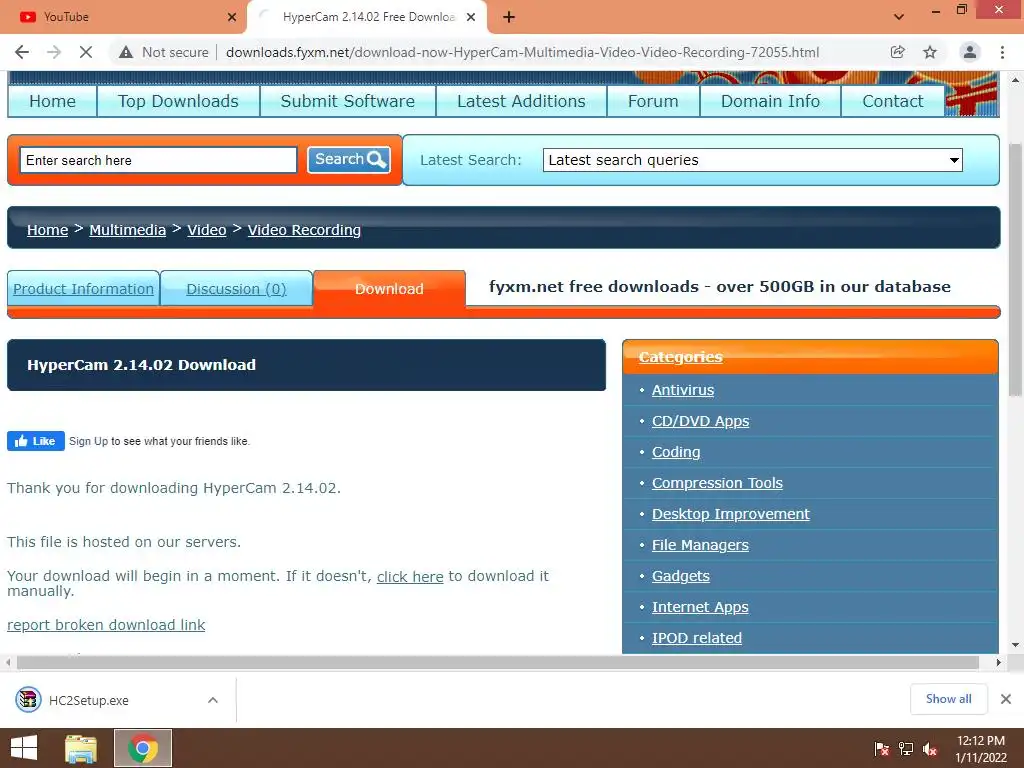Open Coding category

pos(676,452)
